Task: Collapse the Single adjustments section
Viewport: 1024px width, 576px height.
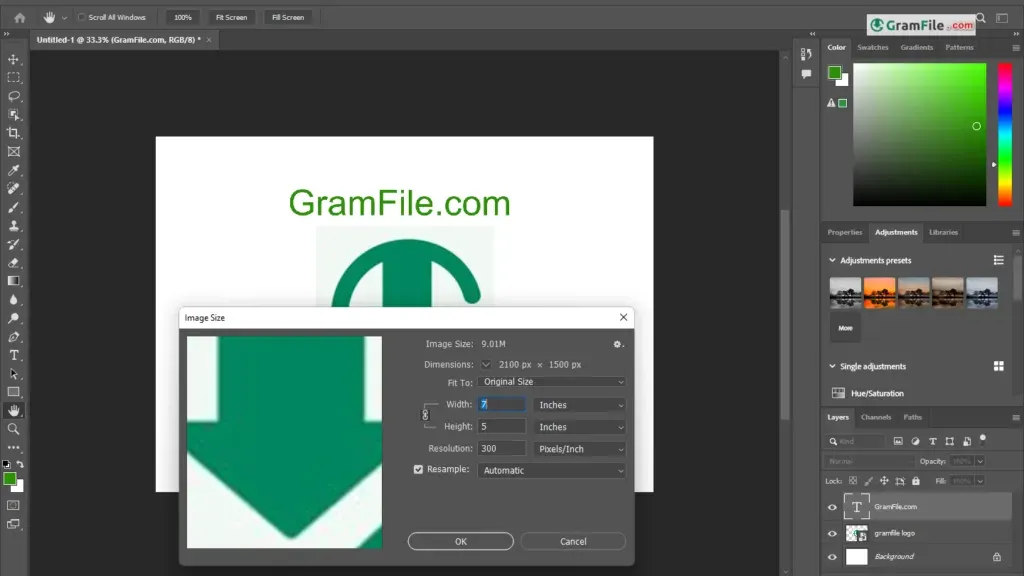Action: click(x=832, y=366)
